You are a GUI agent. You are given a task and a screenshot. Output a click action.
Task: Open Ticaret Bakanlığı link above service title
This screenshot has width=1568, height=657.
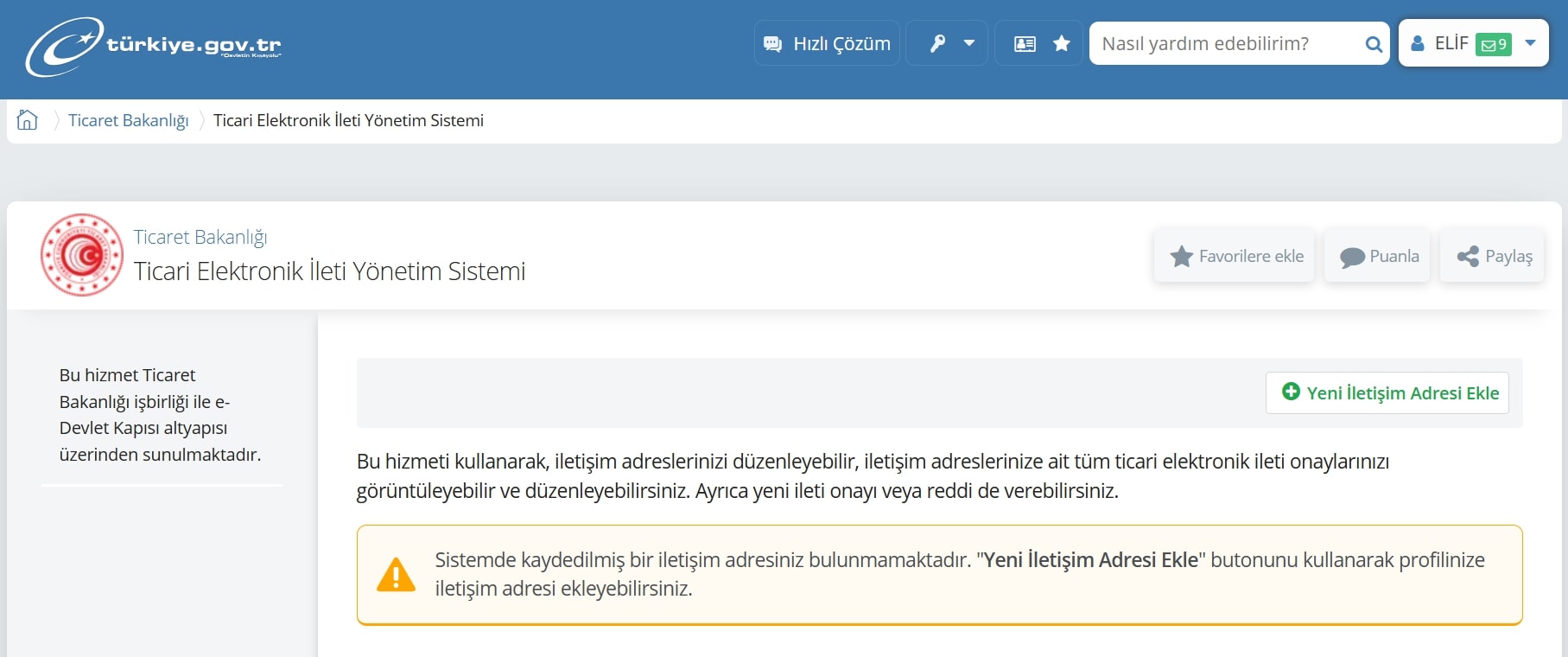(200, 237)
